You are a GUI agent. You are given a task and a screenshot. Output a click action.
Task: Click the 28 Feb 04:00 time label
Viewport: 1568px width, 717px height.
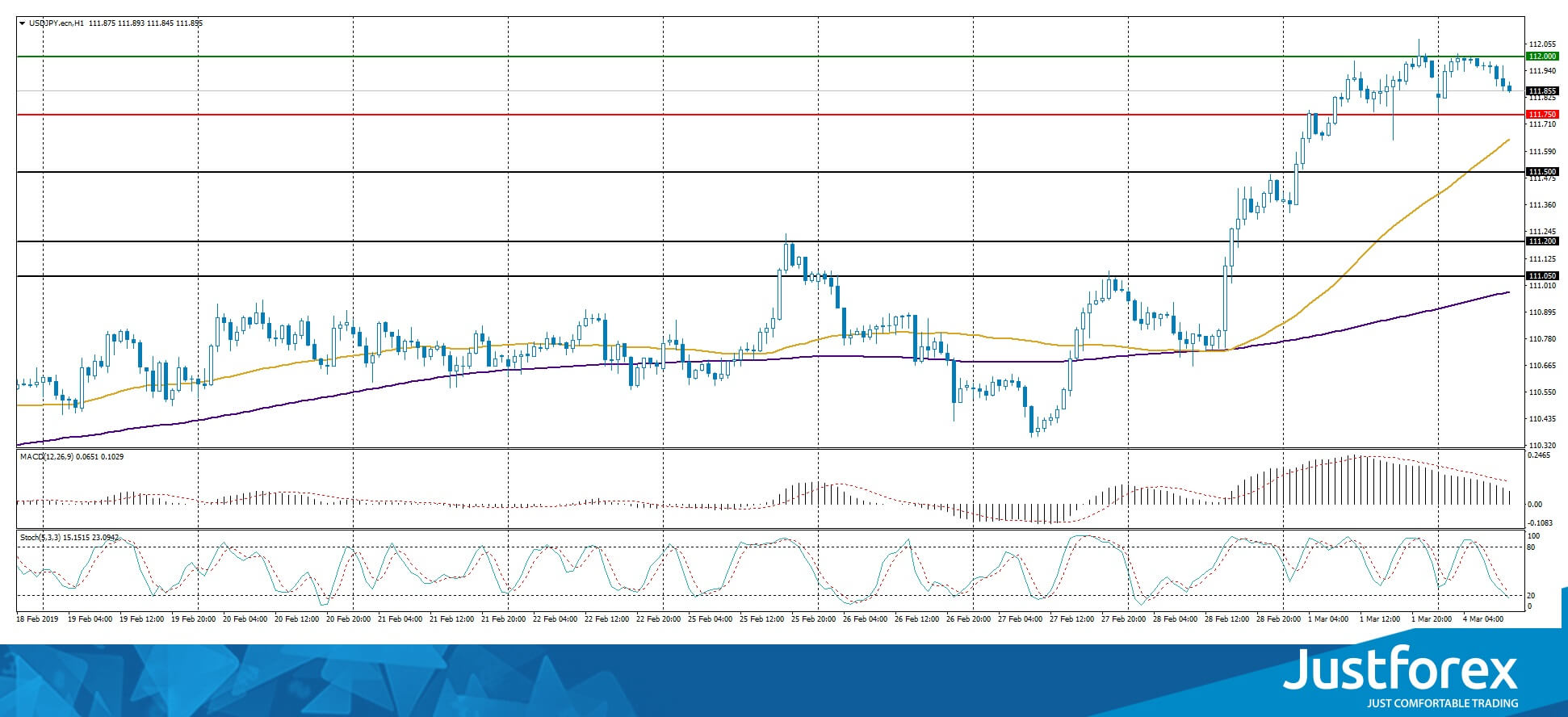click(1175, 619)
